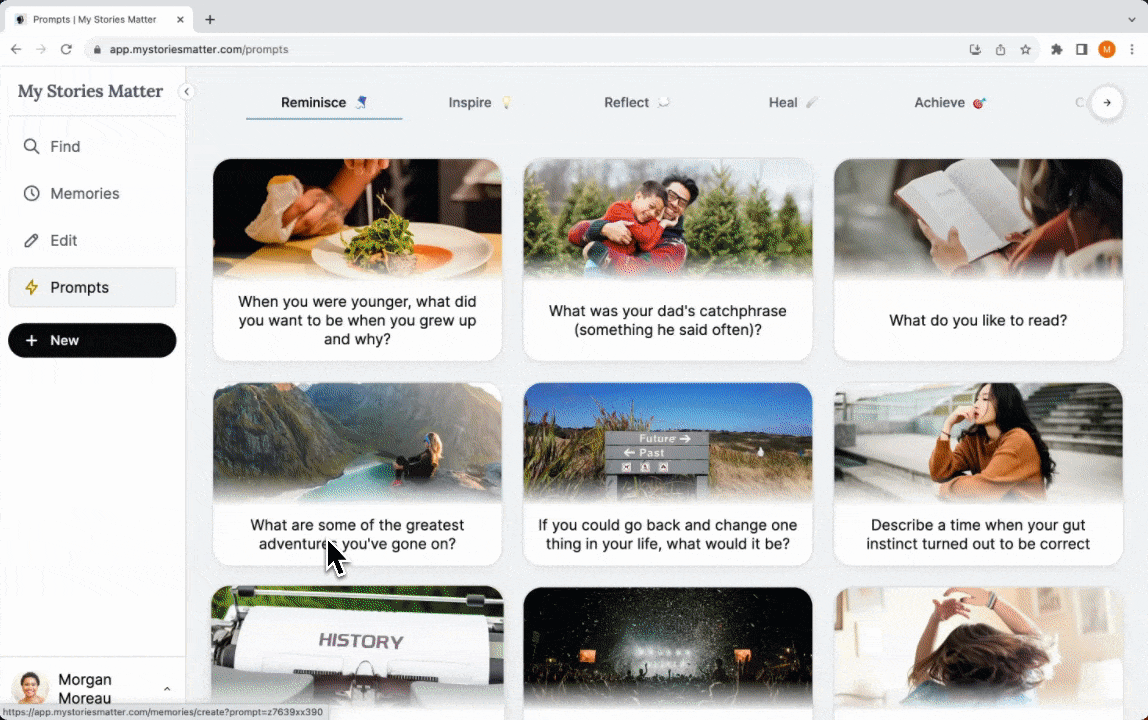Click the plated food photo thumbnail
Screen dimensions: 1148x720
tap(357, 218)
